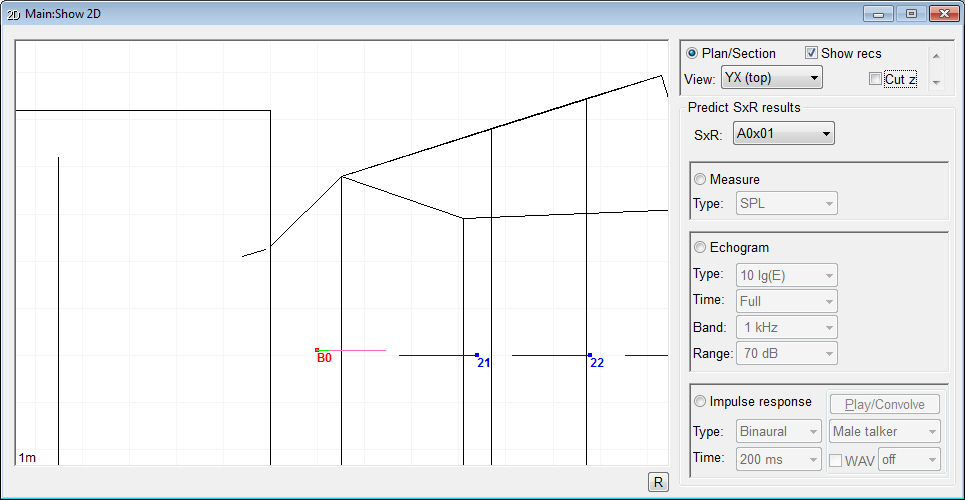Minimize the Main:Show 2D window
Screen dimensions: 965x500
tap(878, 14)
